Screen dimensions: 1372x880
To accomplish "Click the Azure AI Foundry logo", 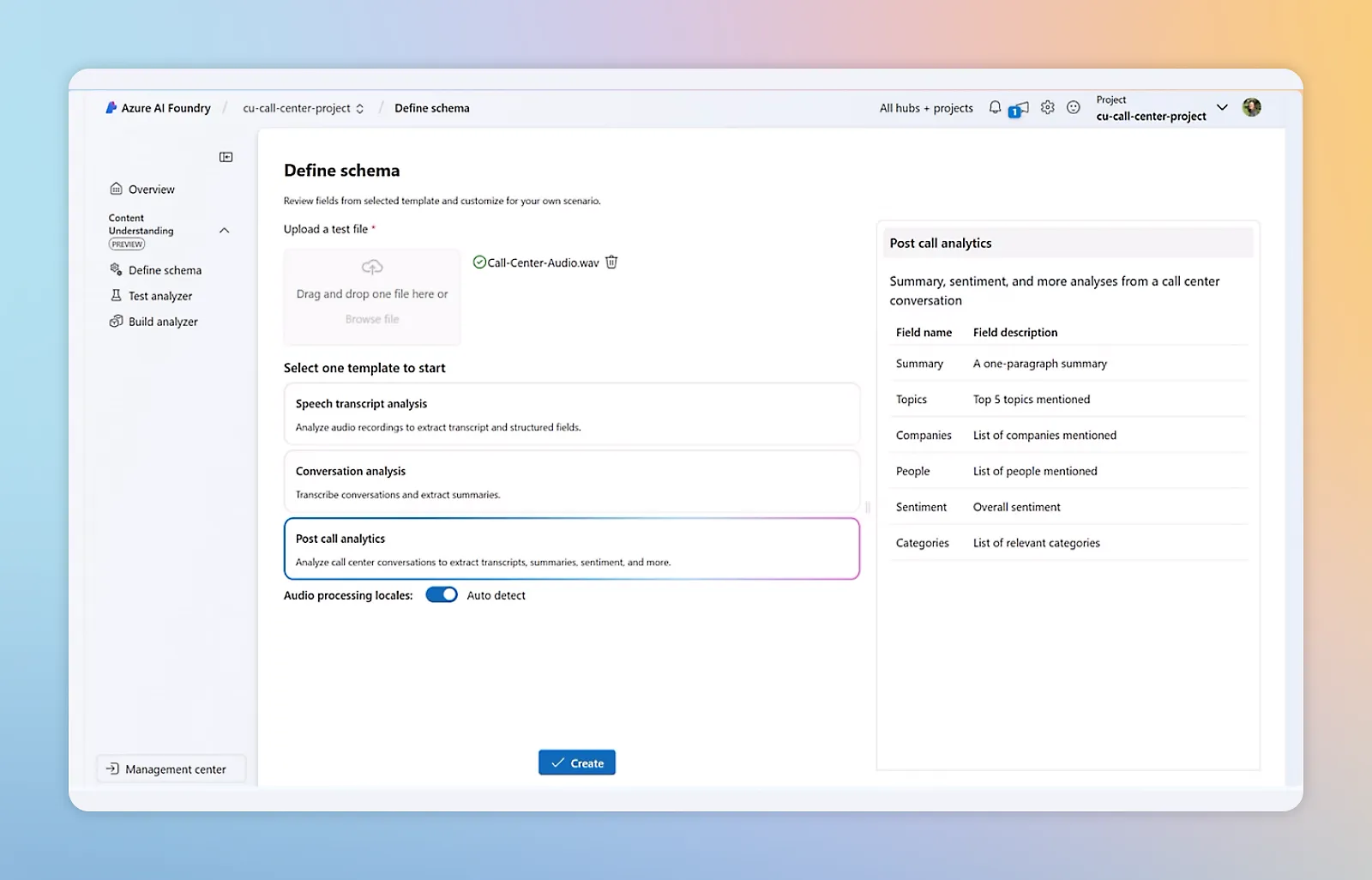I will pyautogui.click(x=111, y=108).
